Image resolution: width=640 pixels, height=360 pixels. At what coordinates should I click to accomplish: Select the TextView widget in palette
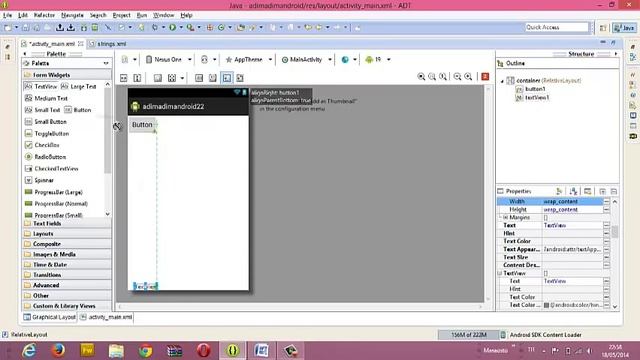(41, 87)
